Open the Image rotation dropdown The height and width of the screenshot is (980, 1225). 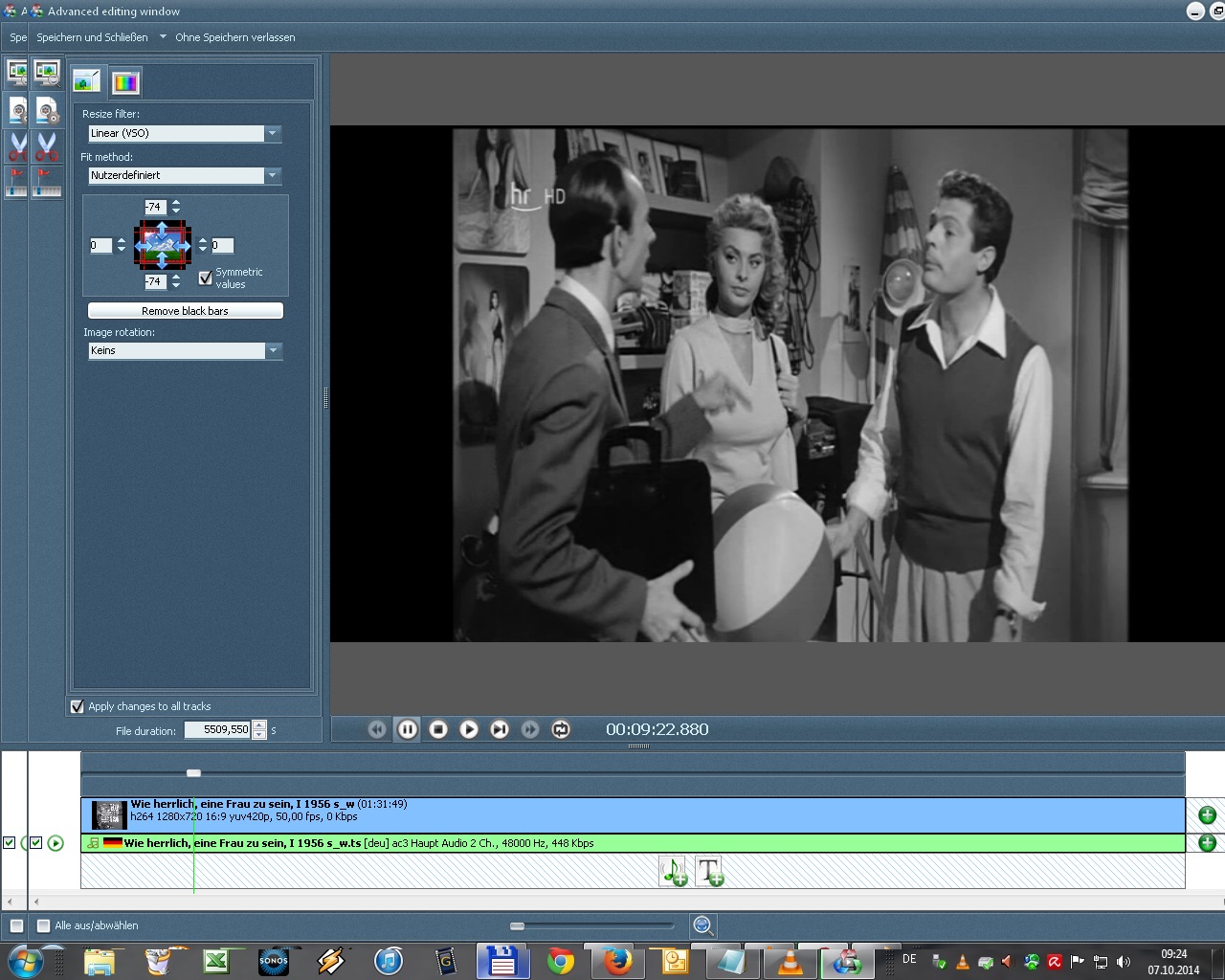(273, 350)
